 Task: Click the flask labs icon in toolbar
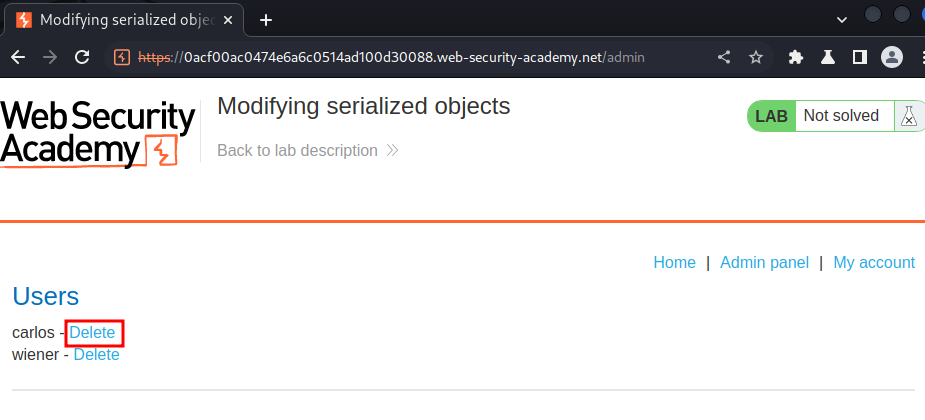tap(827, 57)
